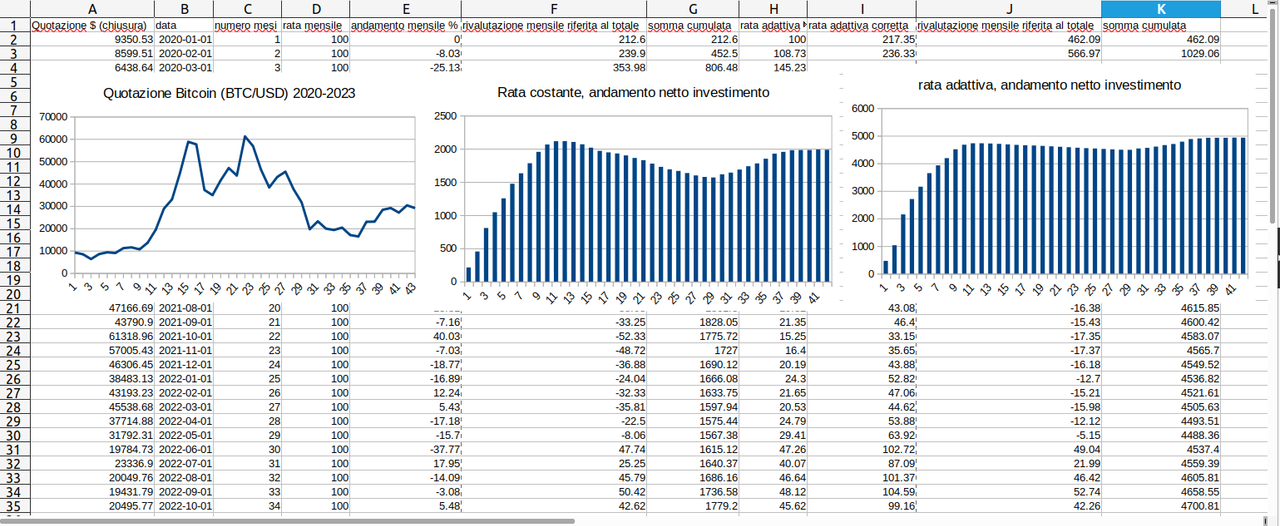Click the 'data' header cell
Image resolution: width=1280 pixels, height=526 pixels.
pyautogui.click(x=184, y=25)
